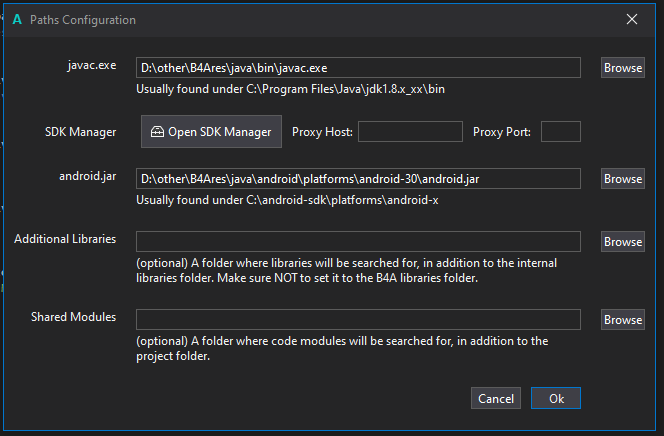Browse for the javac.exe path
The width and height of the screenshot is (664, 436).
pyautogui.click(x=622, y=68)
